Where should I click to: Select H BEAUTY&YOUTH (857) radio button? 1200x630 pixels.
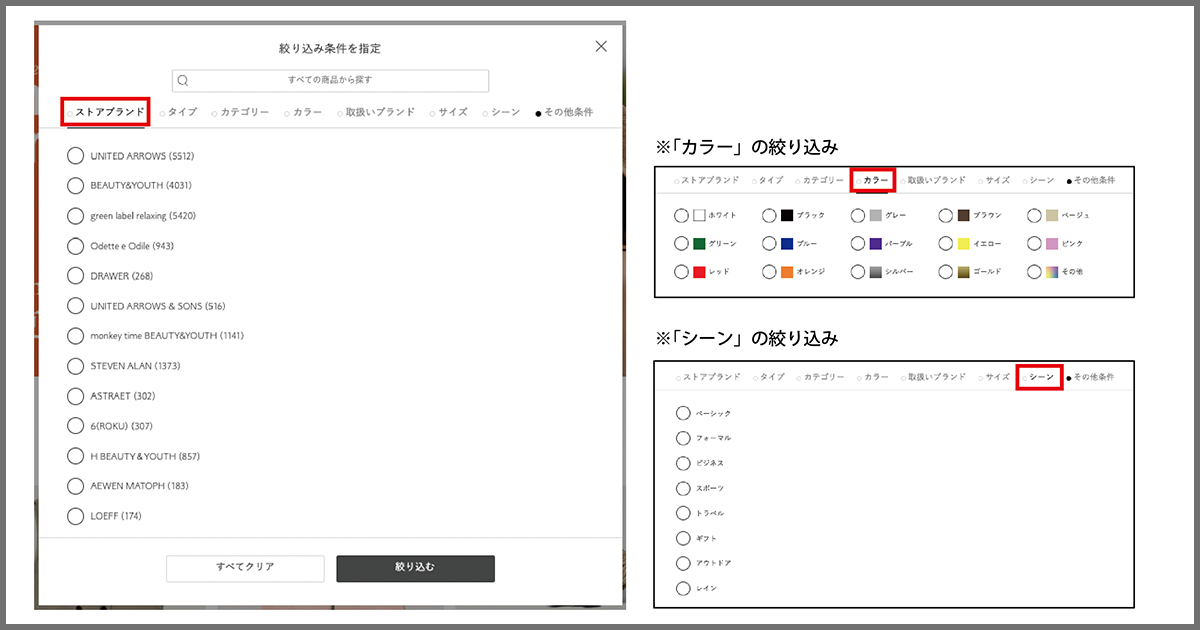click(x=75, y=456)
